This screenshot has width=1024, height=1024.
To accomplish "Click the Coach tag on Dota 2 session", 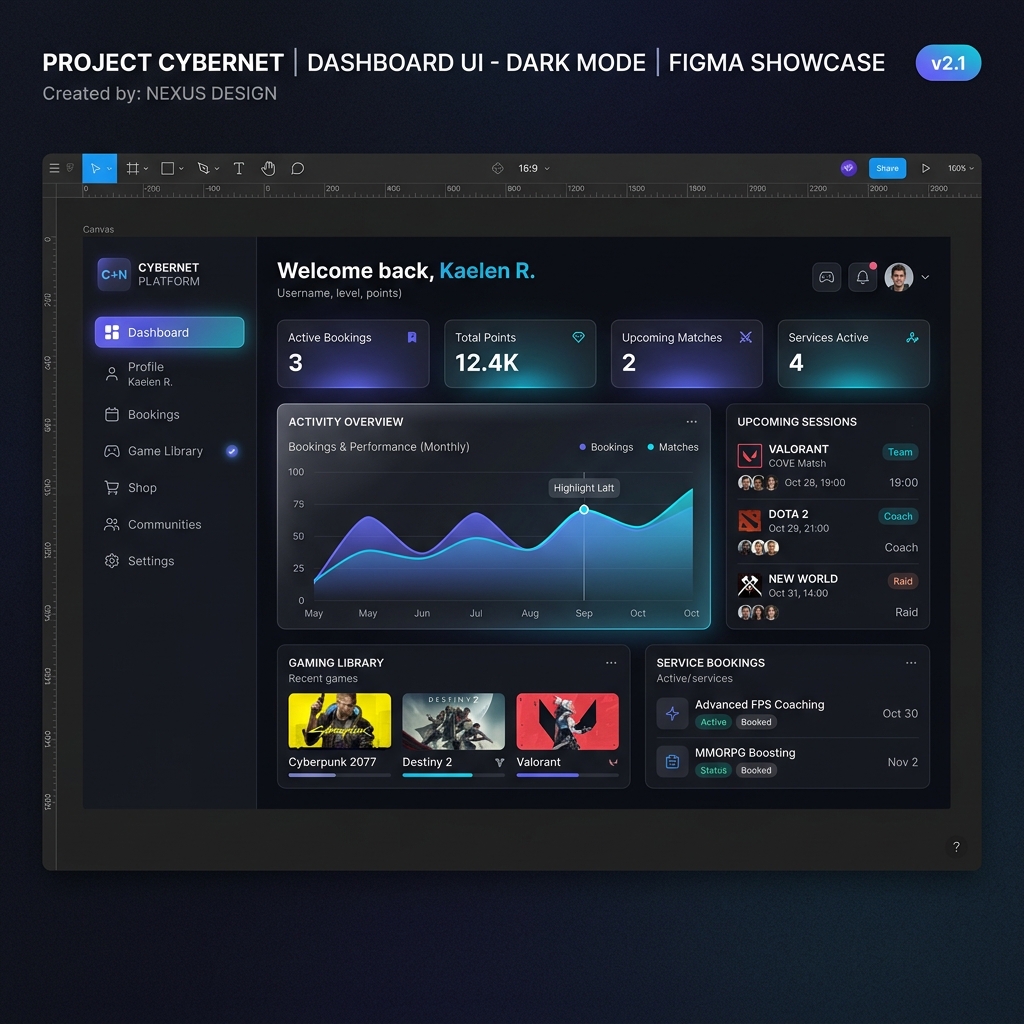I will [898, 517].
